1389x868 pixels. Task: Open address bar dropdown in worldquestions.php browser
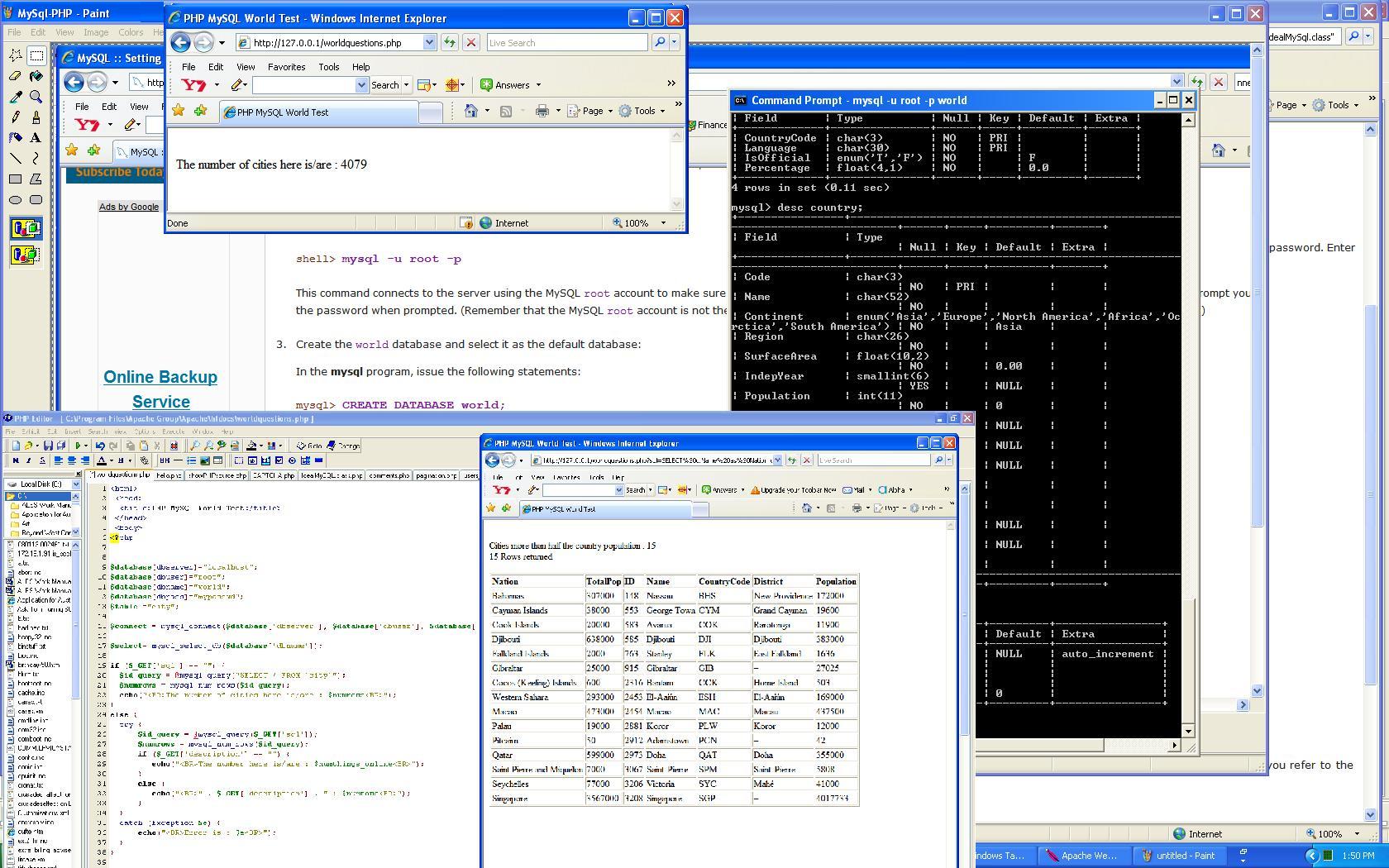pos(429,42)
